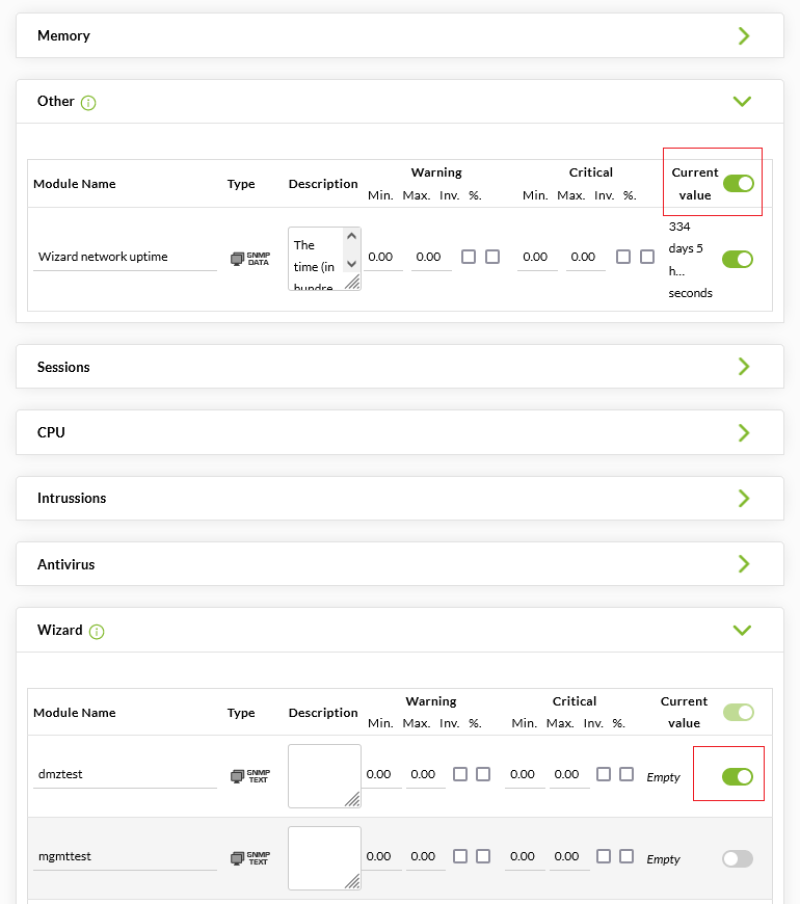Click the SNMP data icon for network uptime

250,258
